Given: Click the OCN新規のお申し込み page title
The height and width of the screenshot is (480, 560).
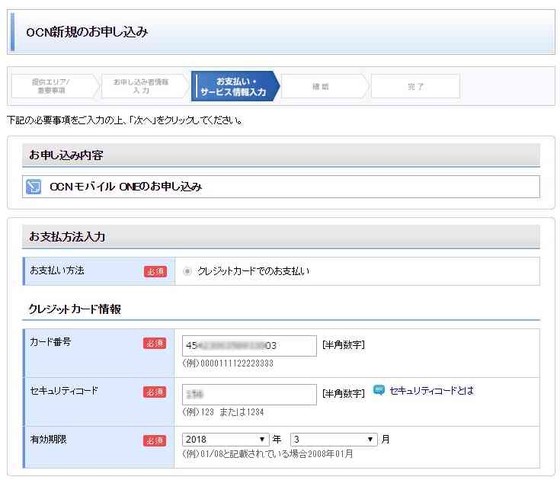Looking at the screenshot, I should pyautogui.click(x=87, y=32).
